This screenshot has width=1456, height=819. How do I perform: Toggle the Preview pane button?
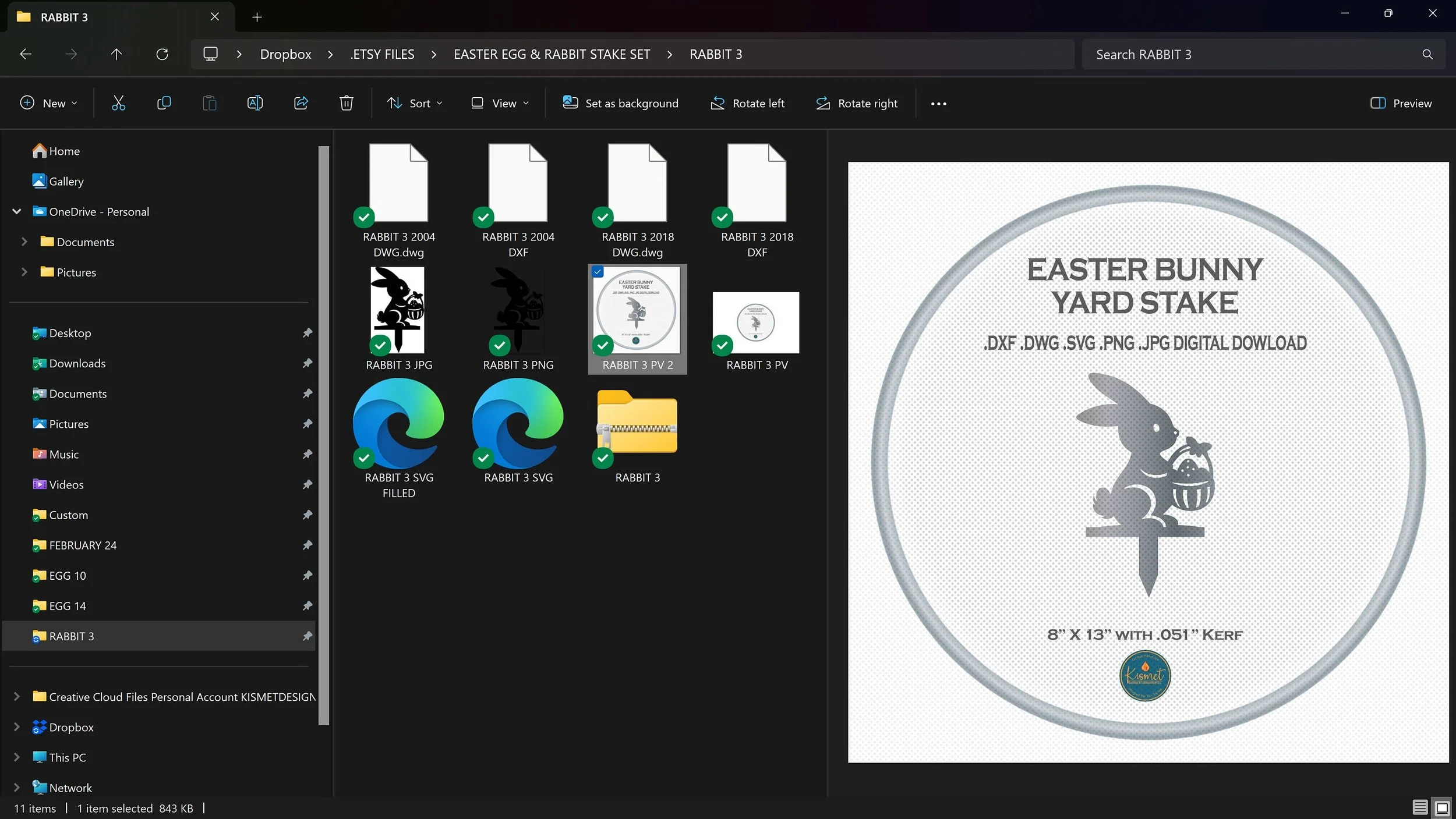(x=1400, y=103)
